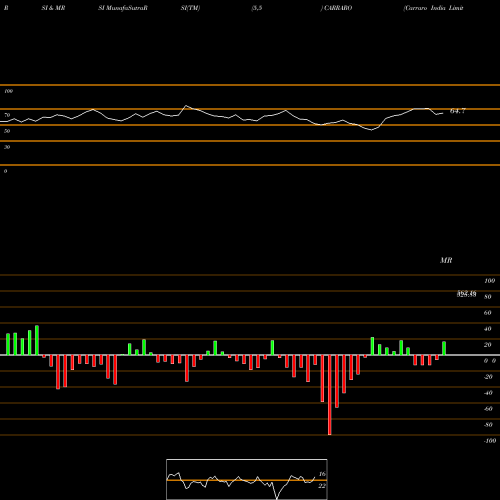Click the RSI axis label 30

7,147
